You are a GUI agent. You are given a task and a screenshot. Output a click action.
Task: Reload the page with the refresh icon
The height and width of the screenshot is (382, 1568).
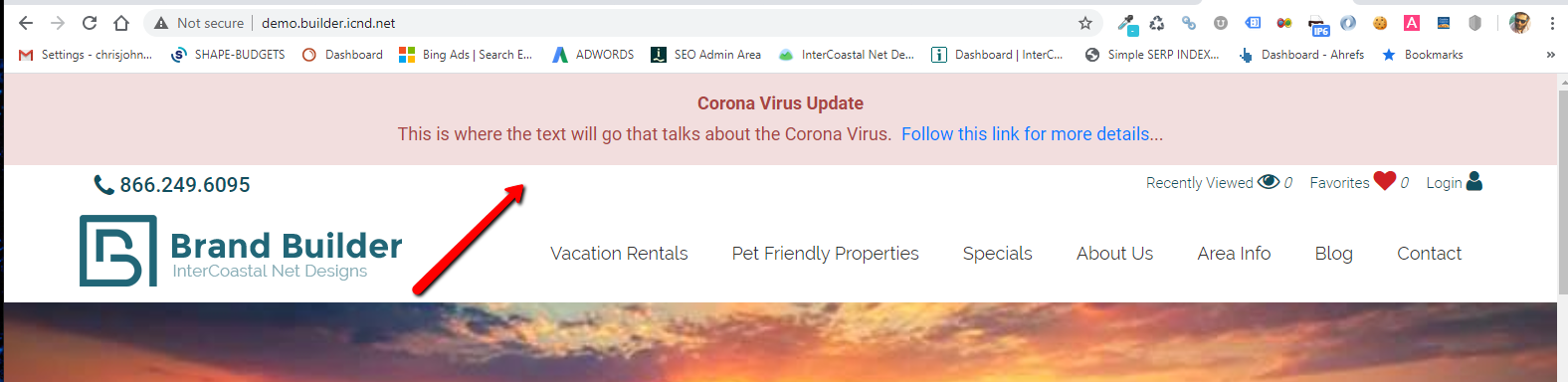(x=90, y=23)
